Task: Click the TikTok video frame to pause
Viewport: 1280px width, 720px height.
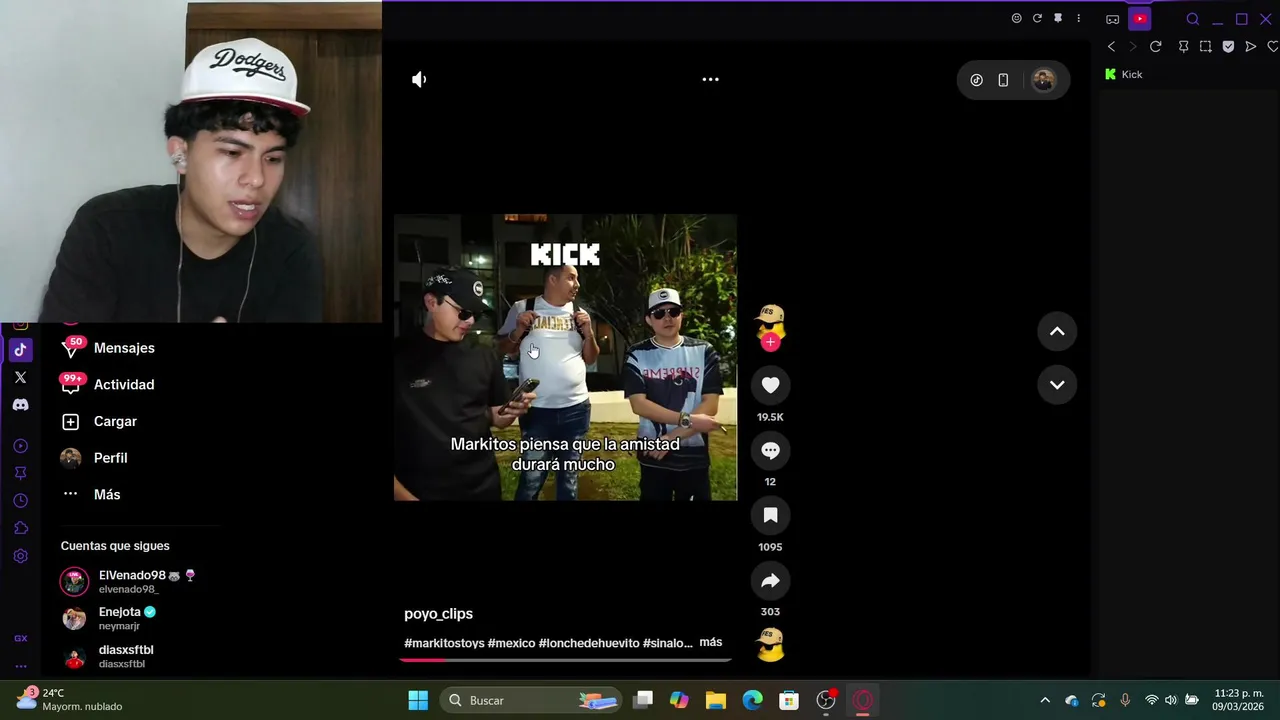Action: click(565, 357)
